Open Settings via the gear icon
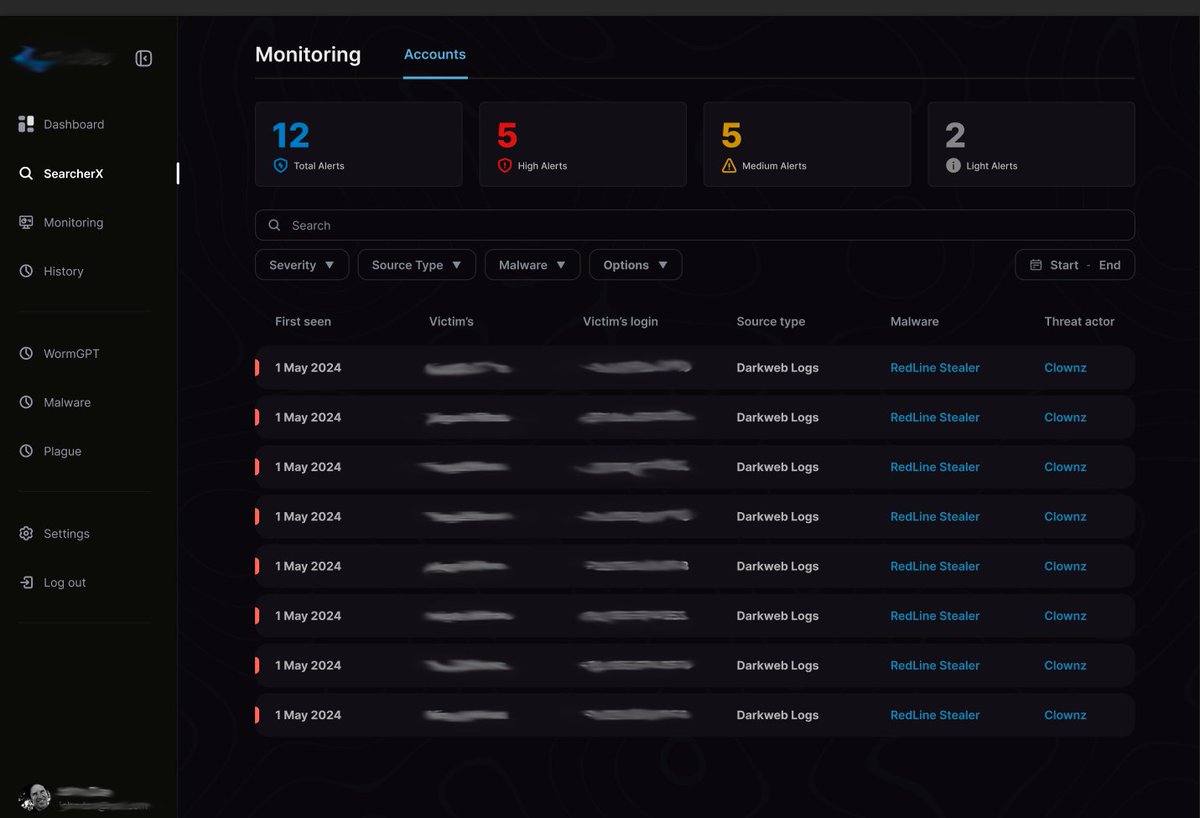 click(x=26, y=533)
